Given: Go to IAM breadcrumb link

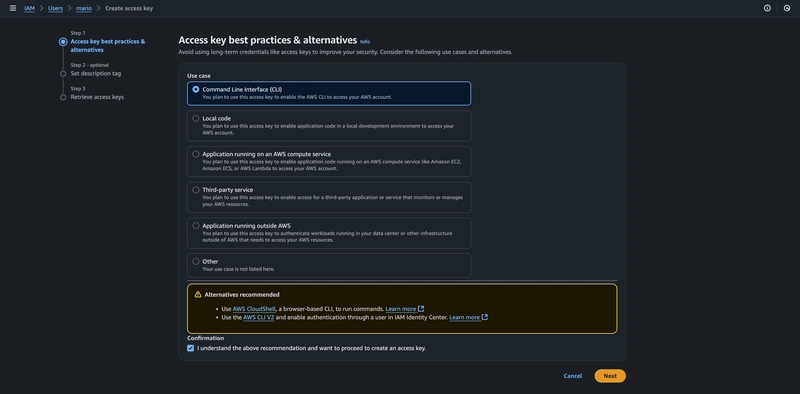Looking at the screenshot, I should click(x=30, y=8).
